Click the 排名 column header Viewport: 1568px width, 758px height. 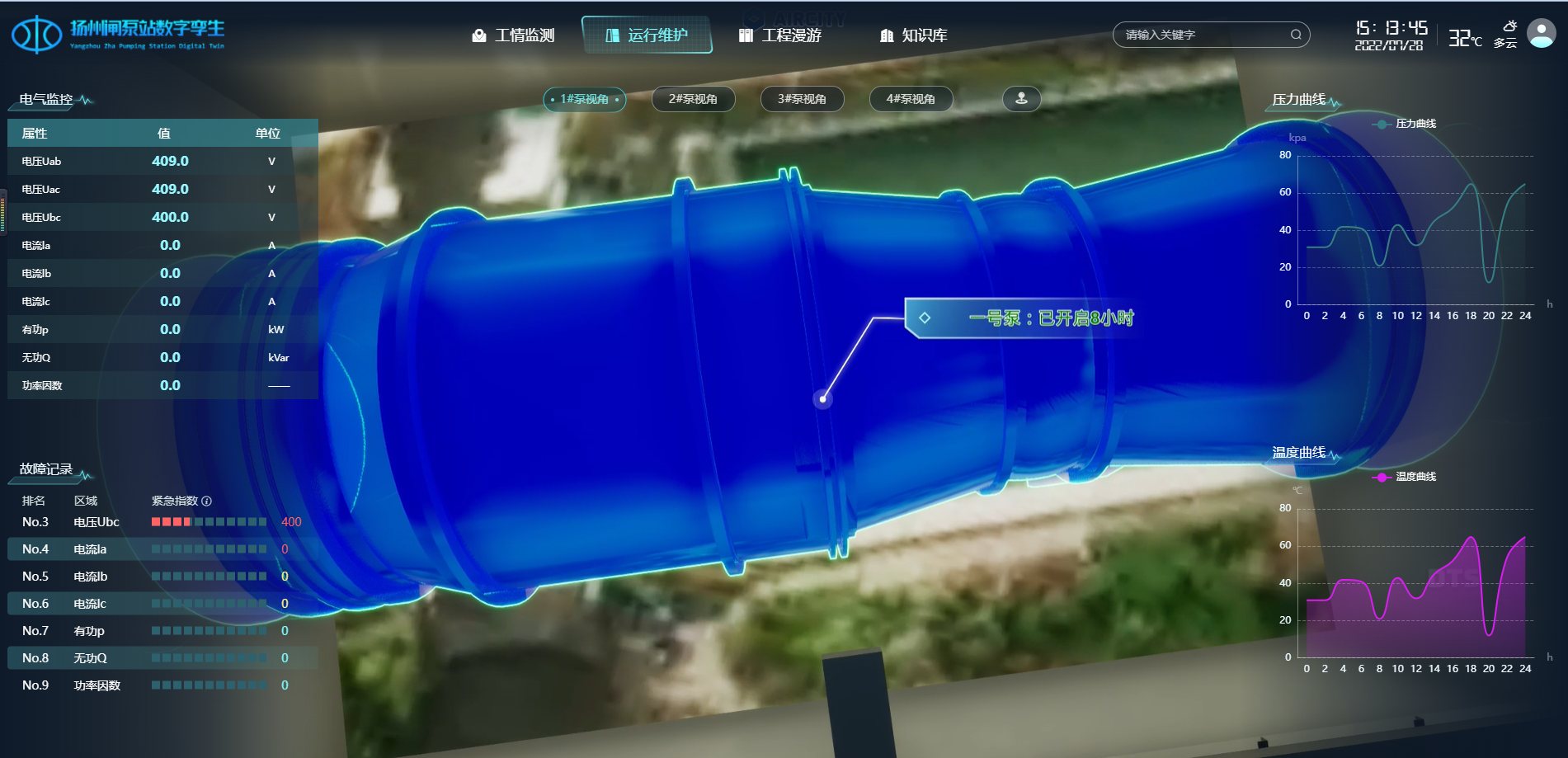pos(34,501)
